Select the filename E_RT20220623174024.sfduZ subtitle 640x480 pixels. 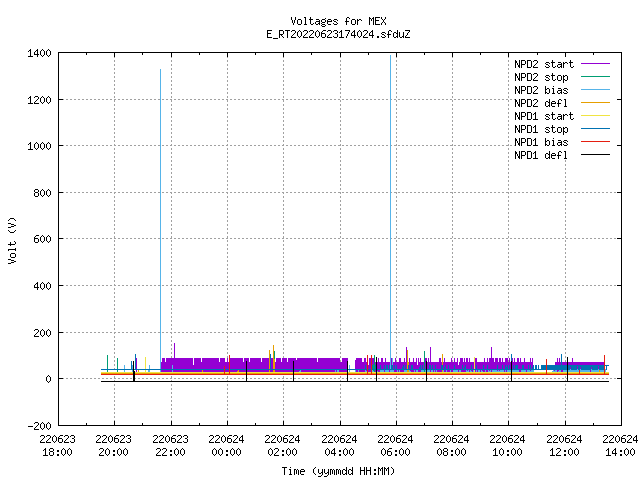pos(338,34)
